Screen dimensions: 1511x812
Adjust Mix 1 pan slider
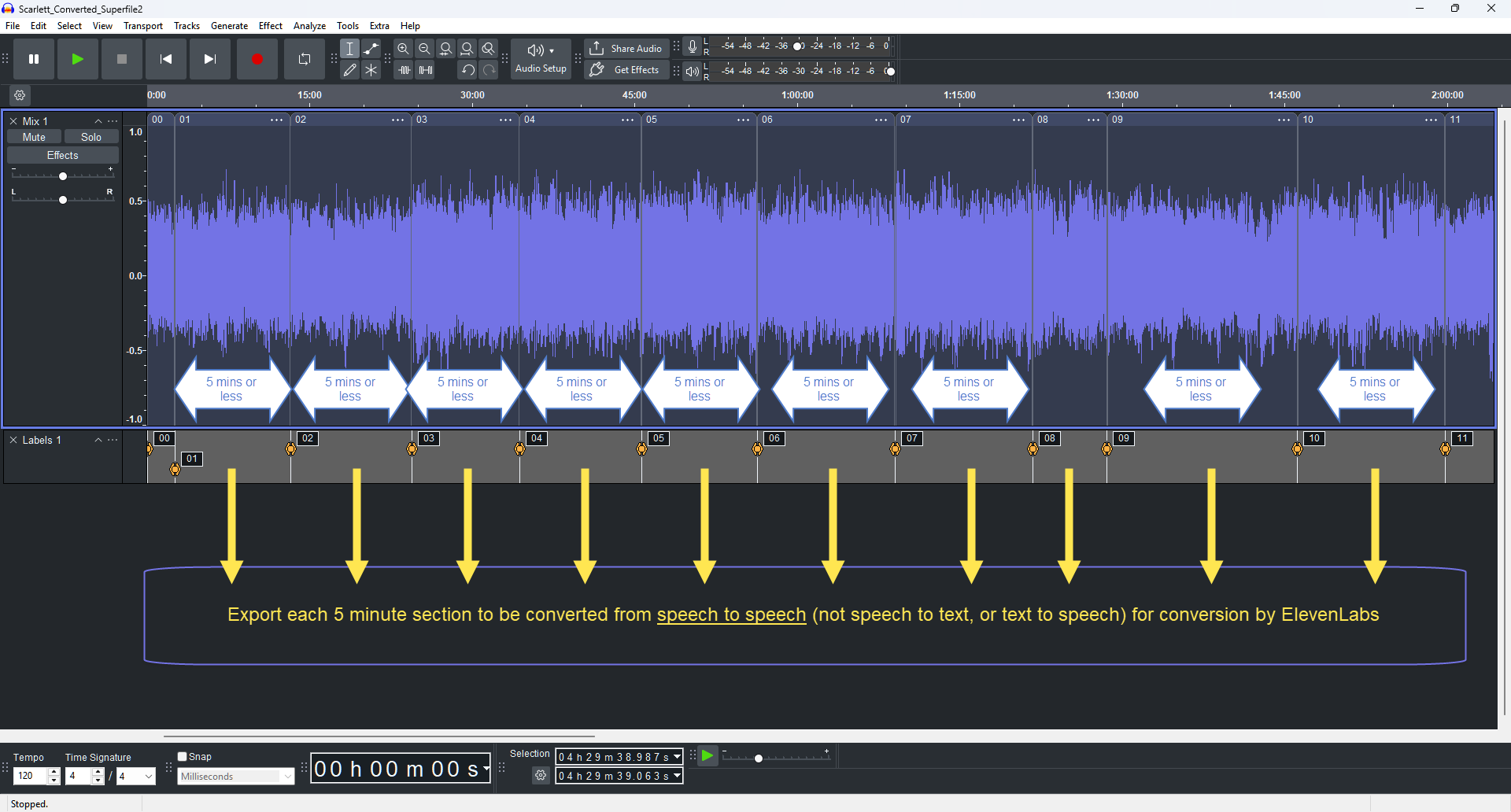tap(63, 200)
